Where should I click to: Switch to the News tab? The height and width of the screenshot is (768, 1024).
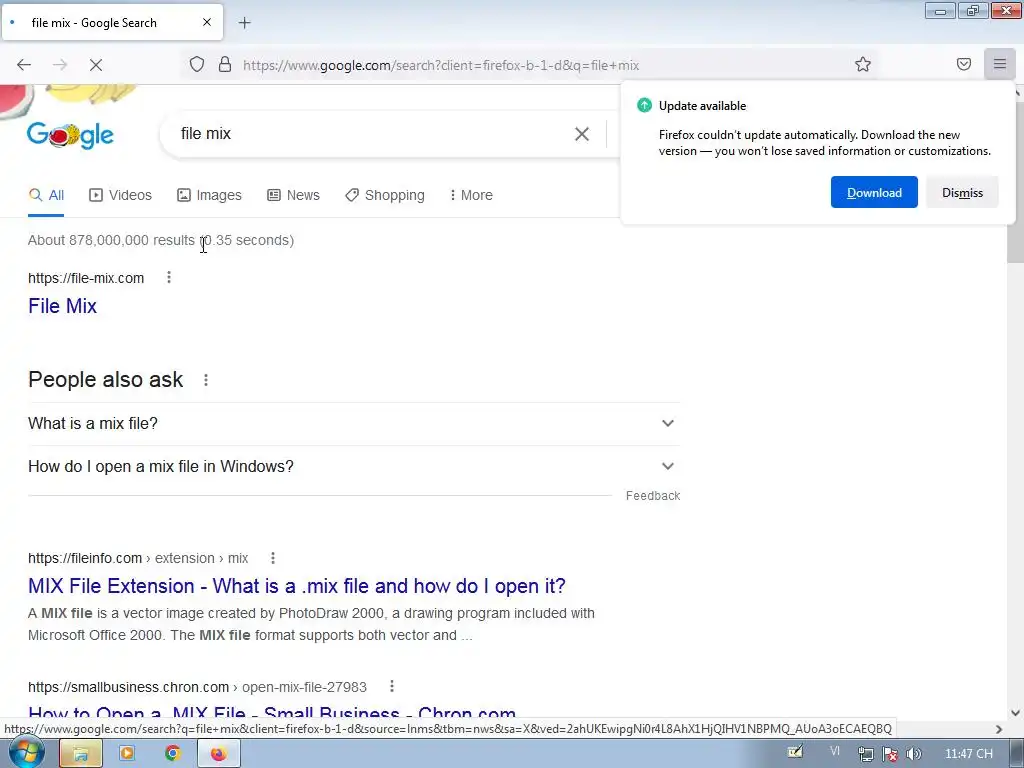pyautogui.click(x=294, y=195)
